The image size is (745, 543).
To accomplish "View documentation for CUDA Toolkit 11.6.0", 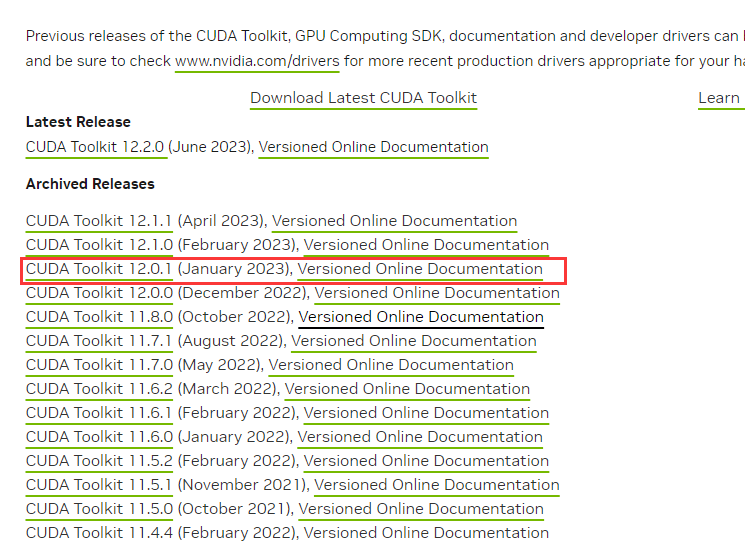I will click(420, 437).
